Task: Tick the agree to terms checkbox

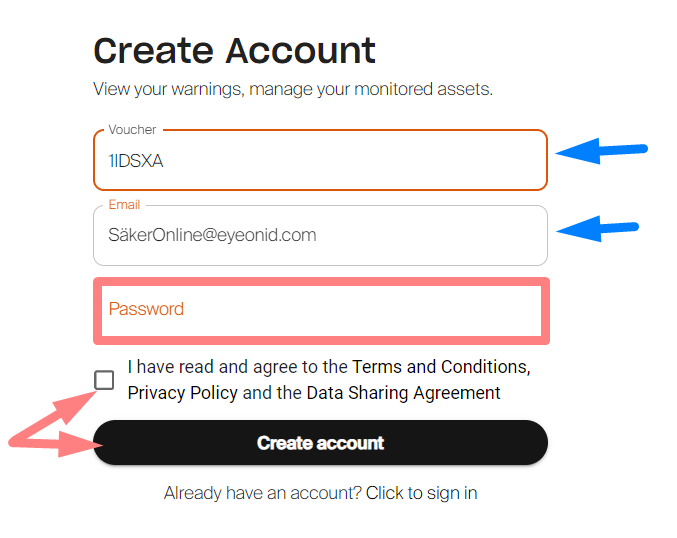Action: coord(104,380)
